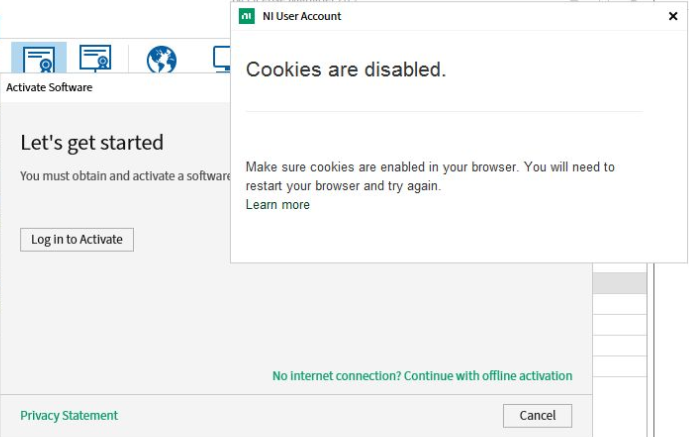
Task: Select the gray highlighted row in background list
Action: (620, 283)
